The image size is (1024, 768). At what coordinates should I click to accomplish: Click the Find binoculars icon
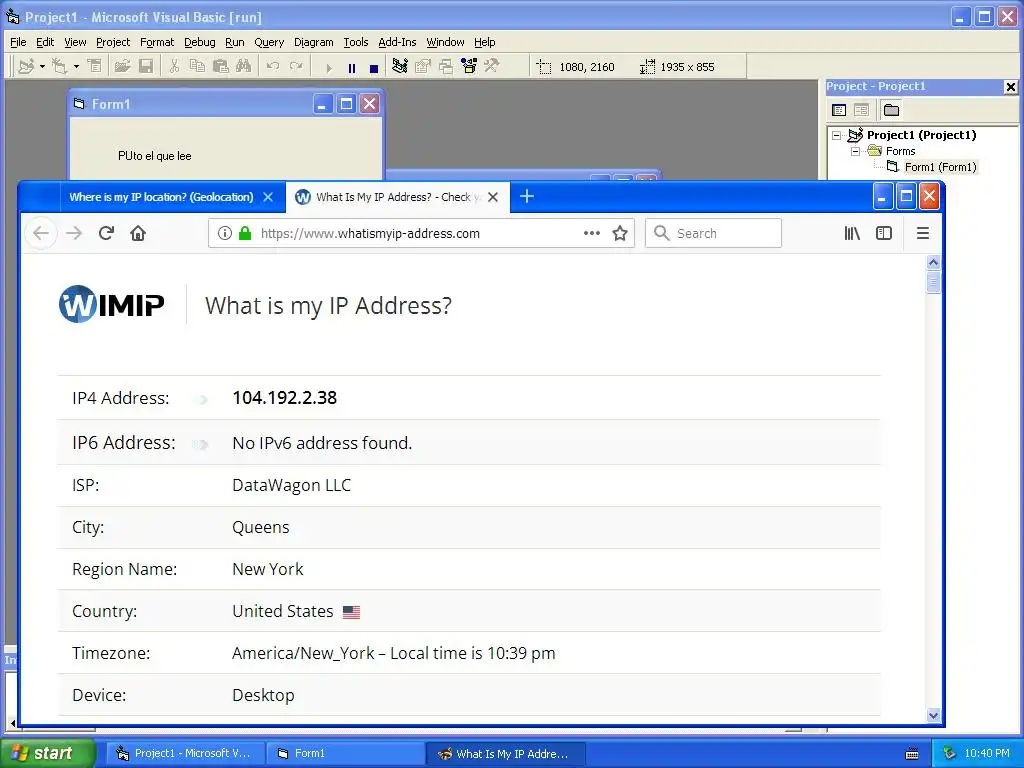[244, 67]
